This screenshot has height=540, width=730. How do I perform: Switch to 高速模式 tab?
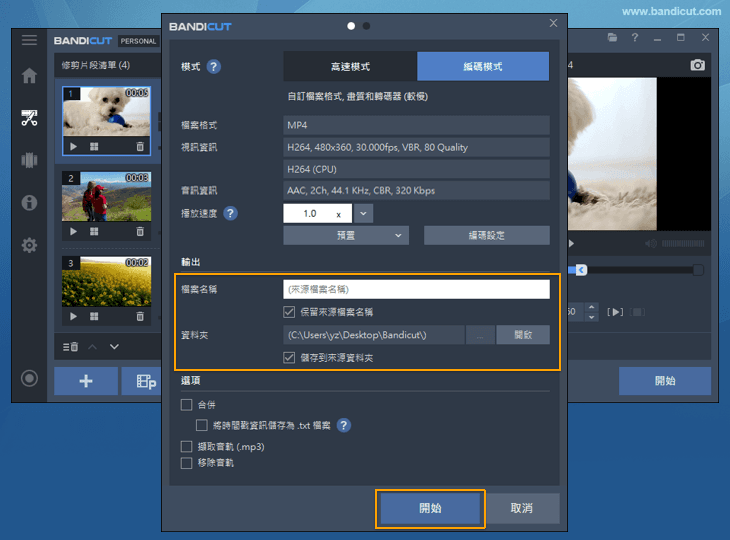(350, 67)
